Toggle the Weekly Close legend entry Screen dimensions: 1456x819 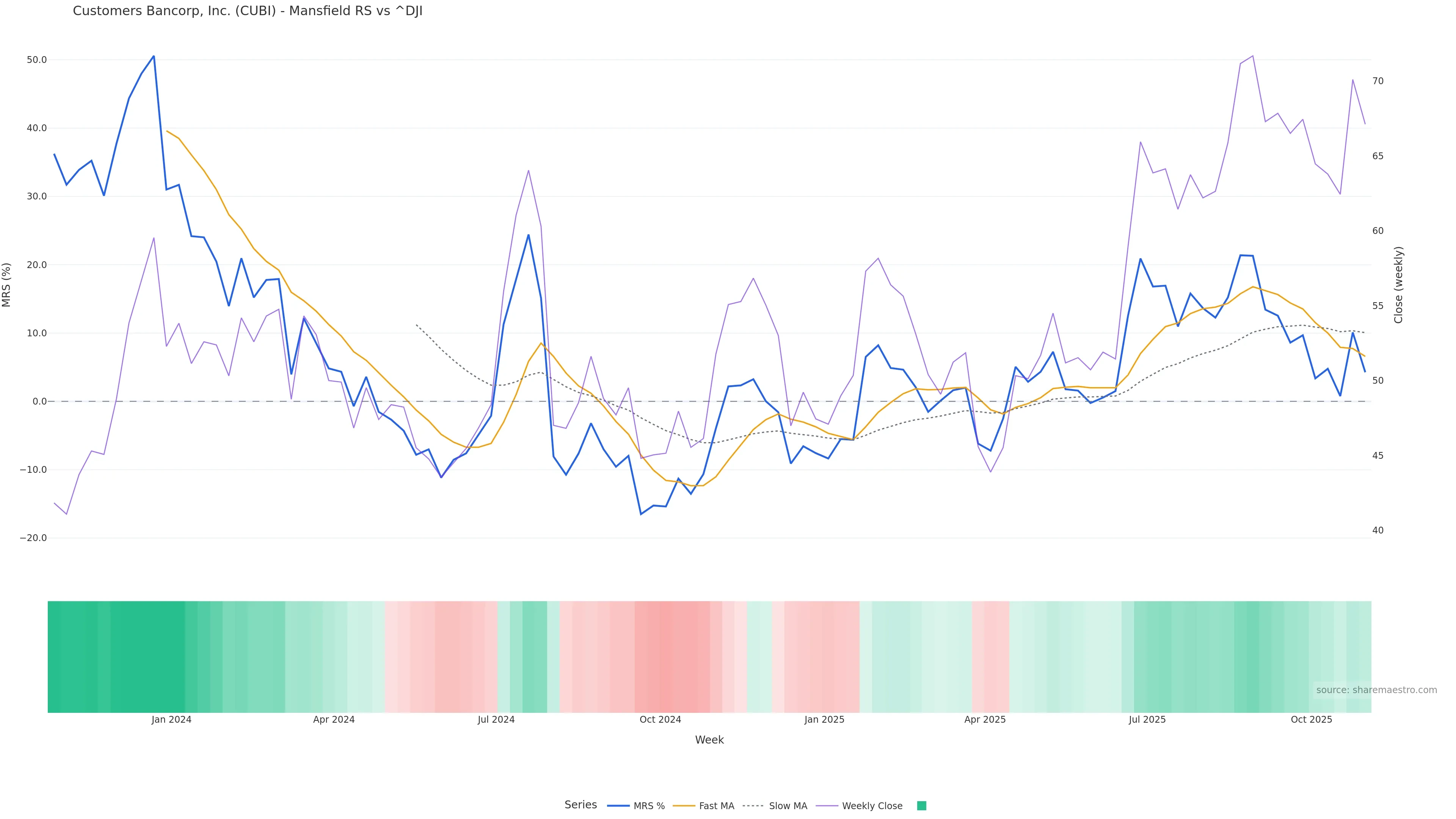[x=872, y=806]
